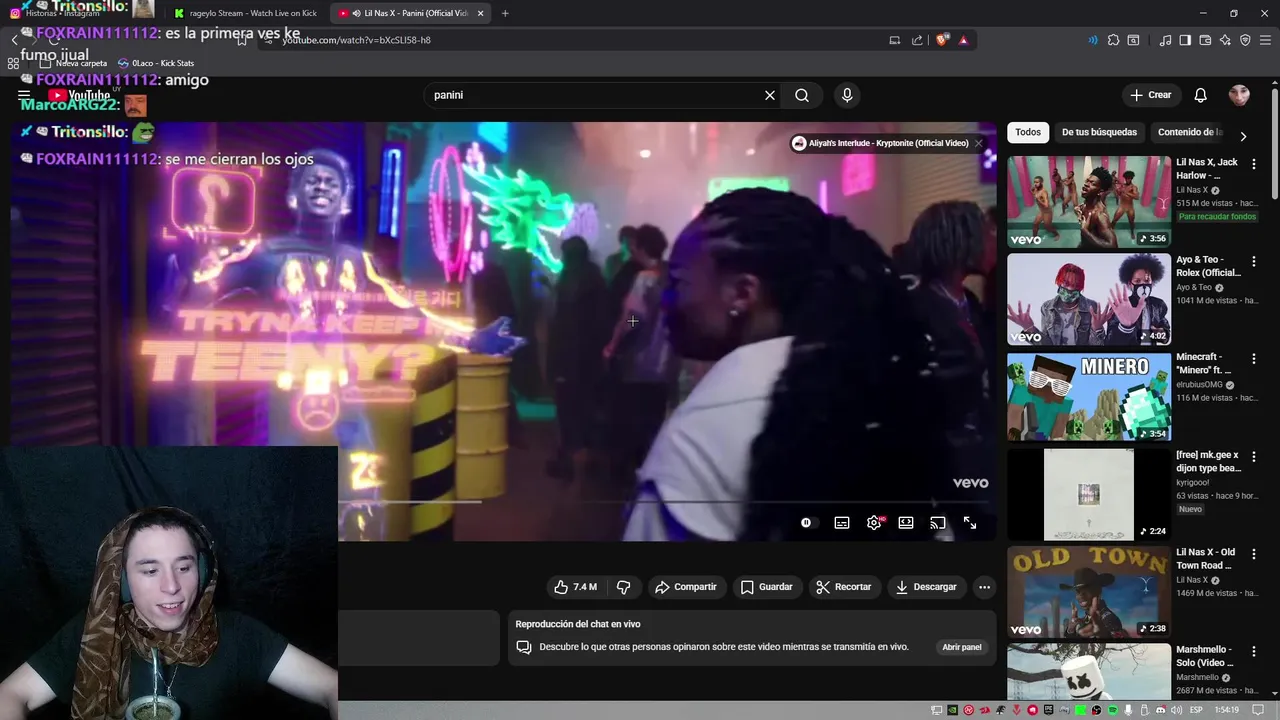Open options for the Minecraft Minero video
This screenshot has width=1280, height=720.
(1254, 358)
